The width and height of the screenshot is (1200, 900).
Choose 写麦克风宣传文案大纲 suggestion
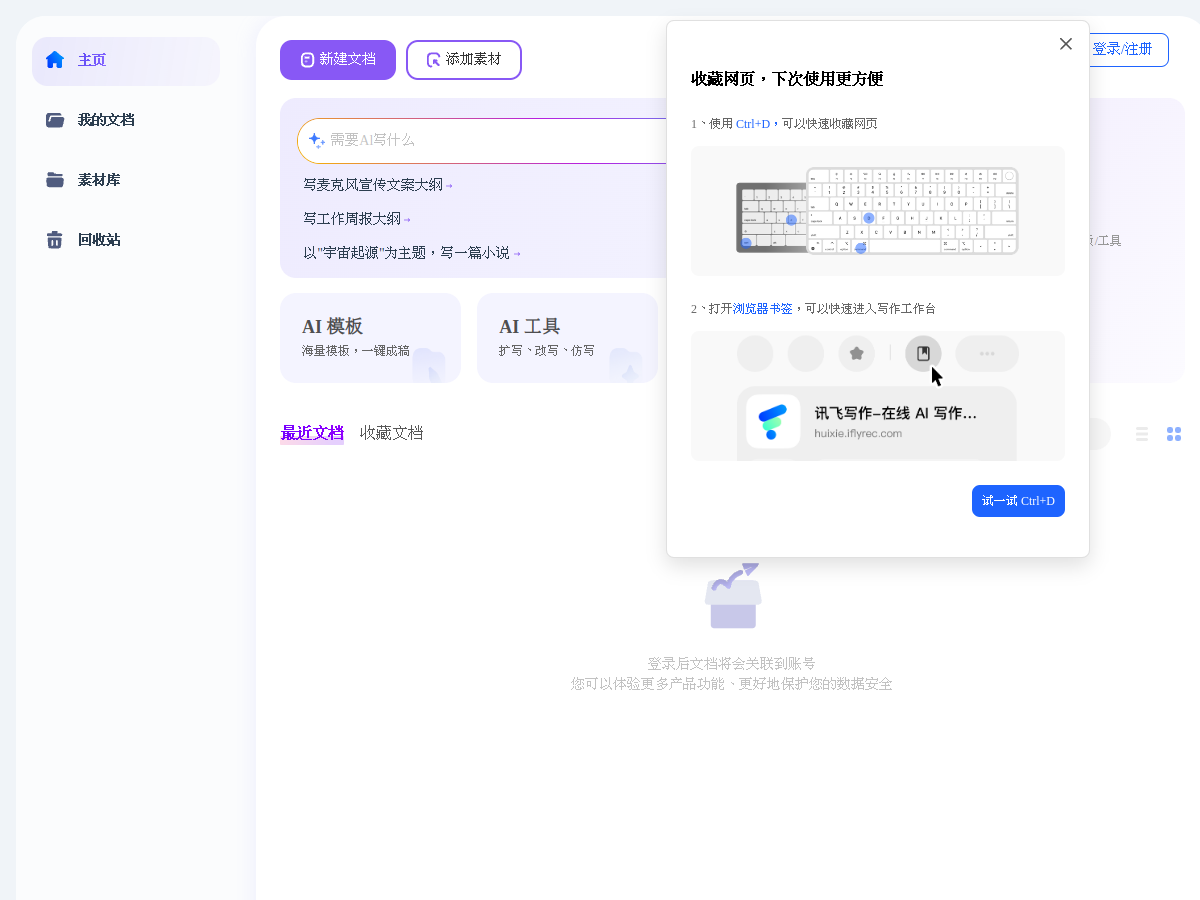(378, 185)
